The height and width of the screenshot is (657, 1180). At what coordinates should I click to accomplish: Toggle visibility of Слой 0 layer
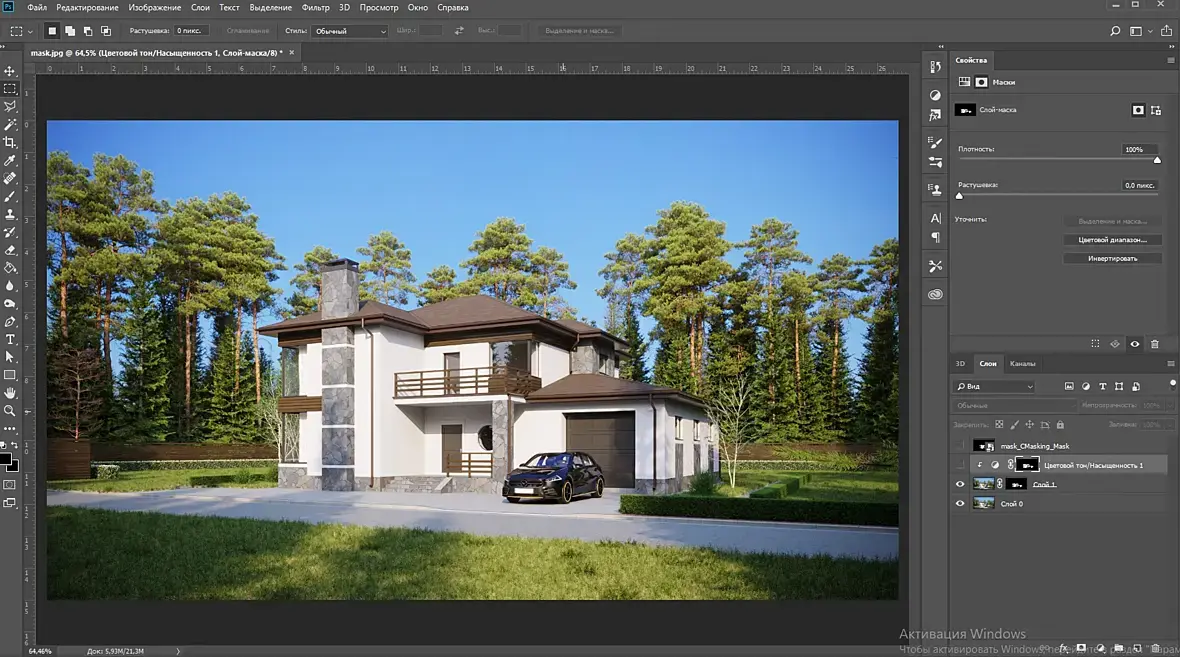pyautogui.click(x=960, y=504)
